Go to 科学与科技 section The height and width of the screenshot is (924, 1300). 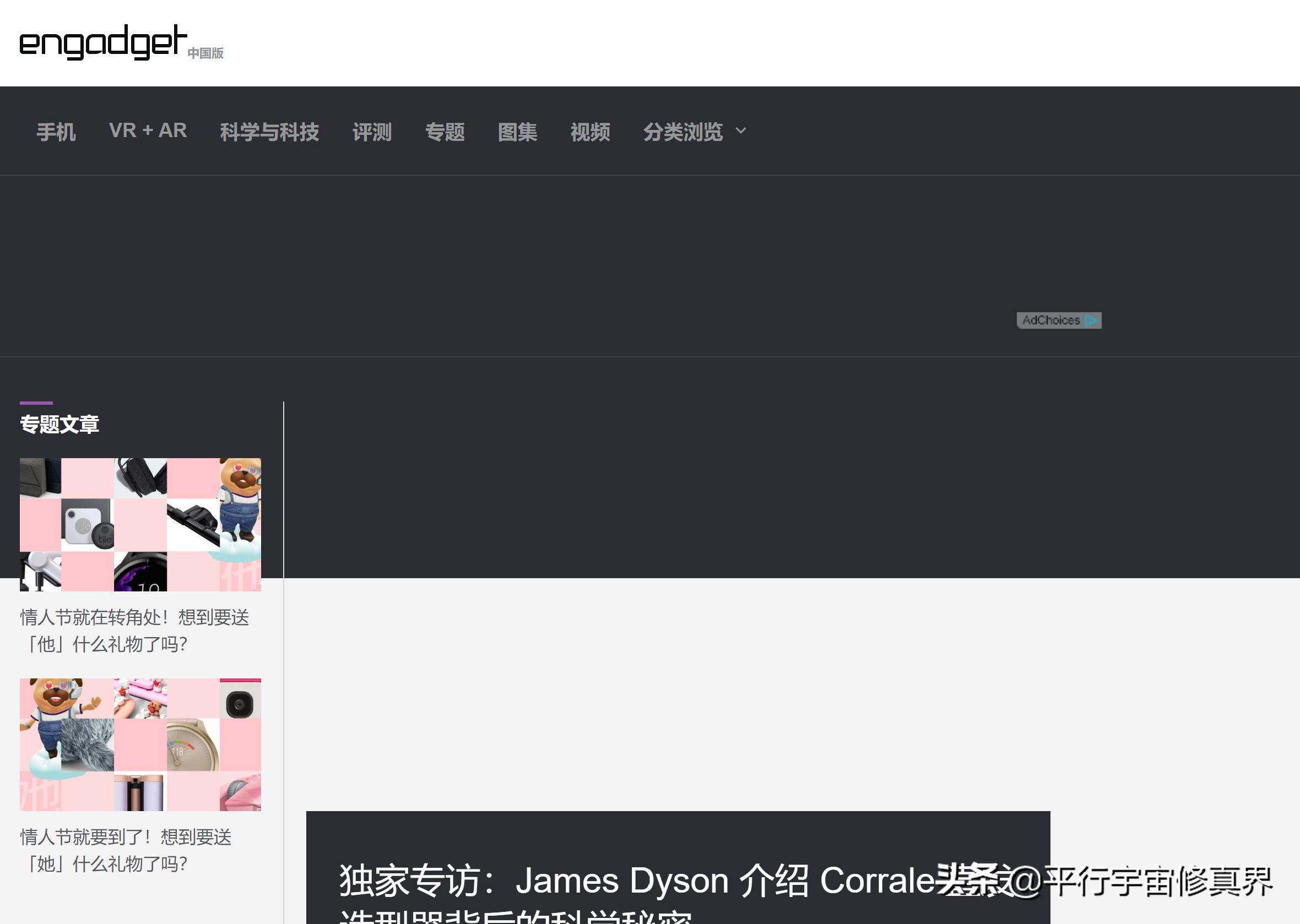click(x=269, y=132)
